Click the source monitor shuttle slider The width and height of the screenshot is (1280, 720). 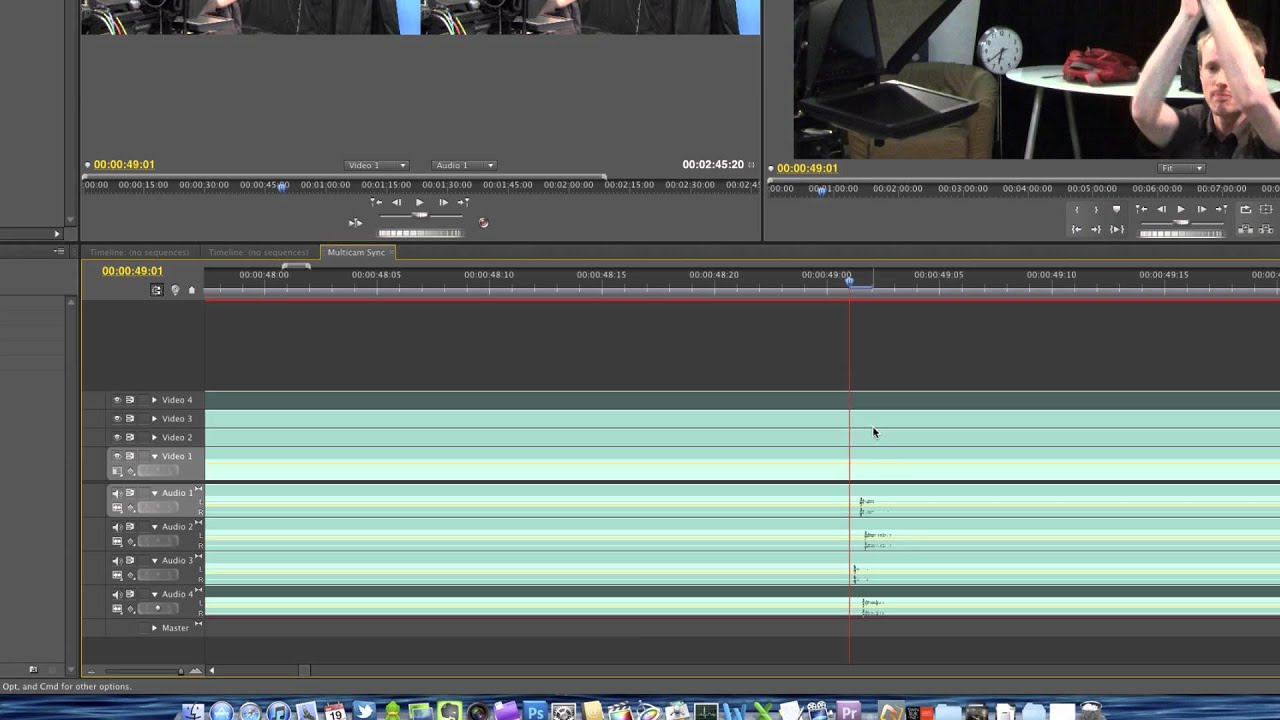(x=420, y=214)
